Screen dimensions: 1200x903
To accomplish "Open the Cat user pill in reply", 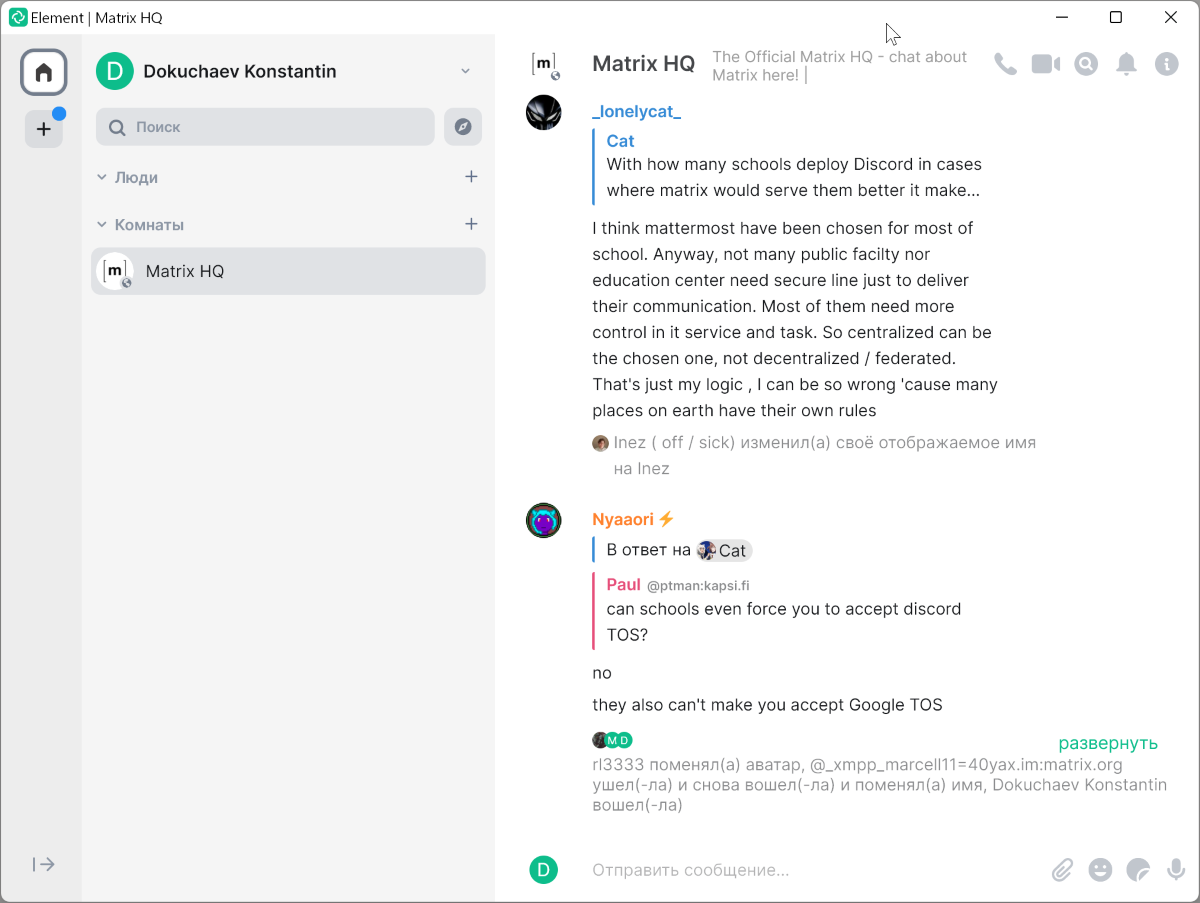I will click(x=724, y=551).
